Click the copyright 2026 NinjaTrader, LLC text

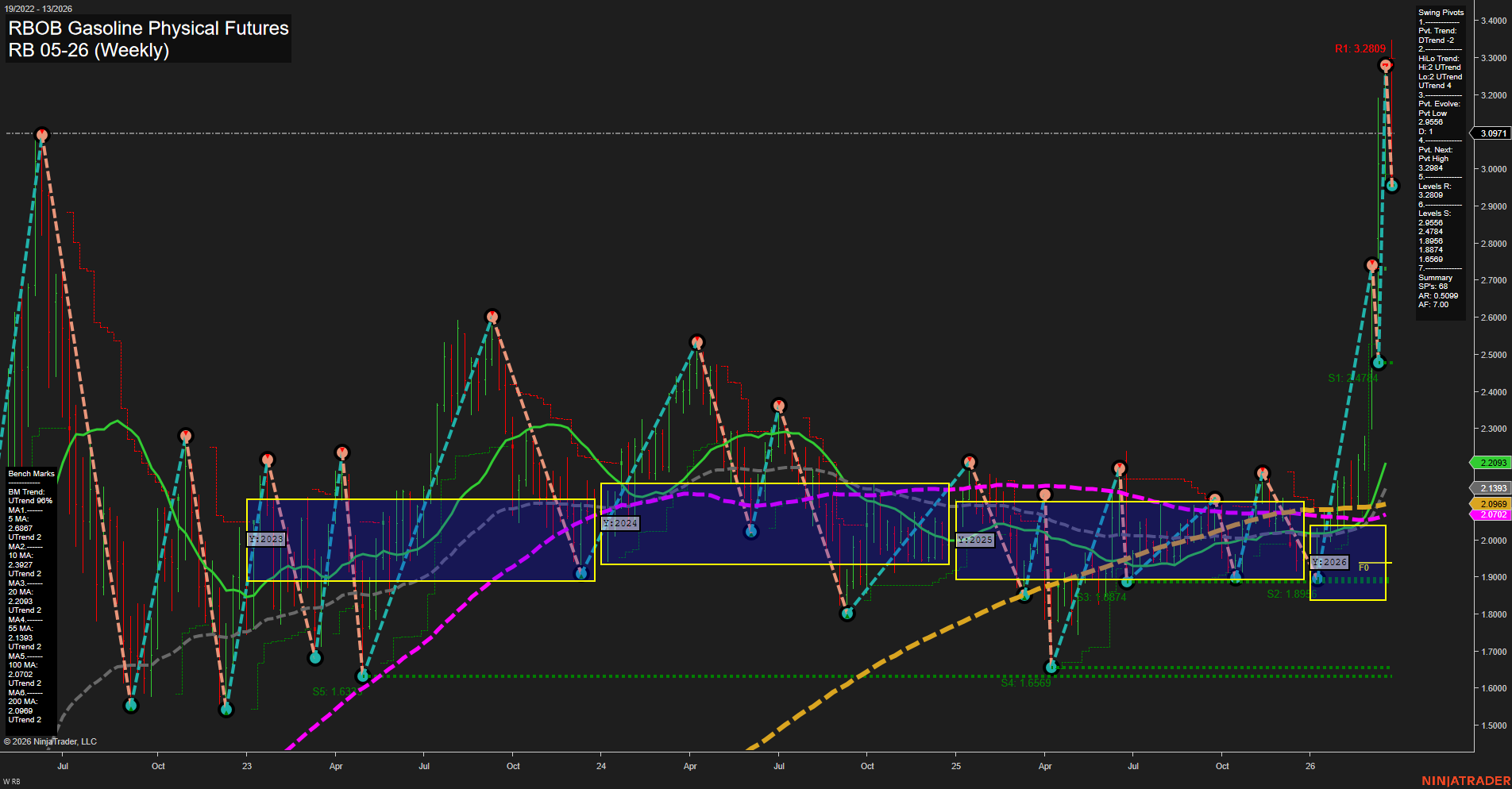point(52,741)
